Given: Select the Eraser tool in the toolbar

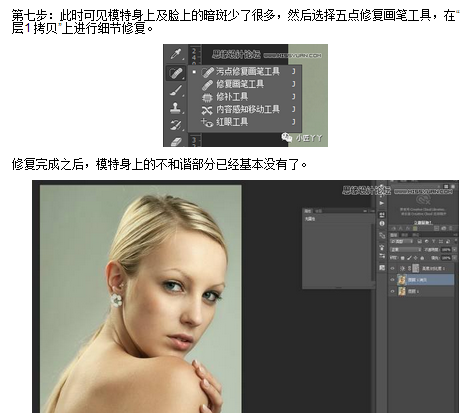Looking at the screenshot, I should click(x=176, y=142).
